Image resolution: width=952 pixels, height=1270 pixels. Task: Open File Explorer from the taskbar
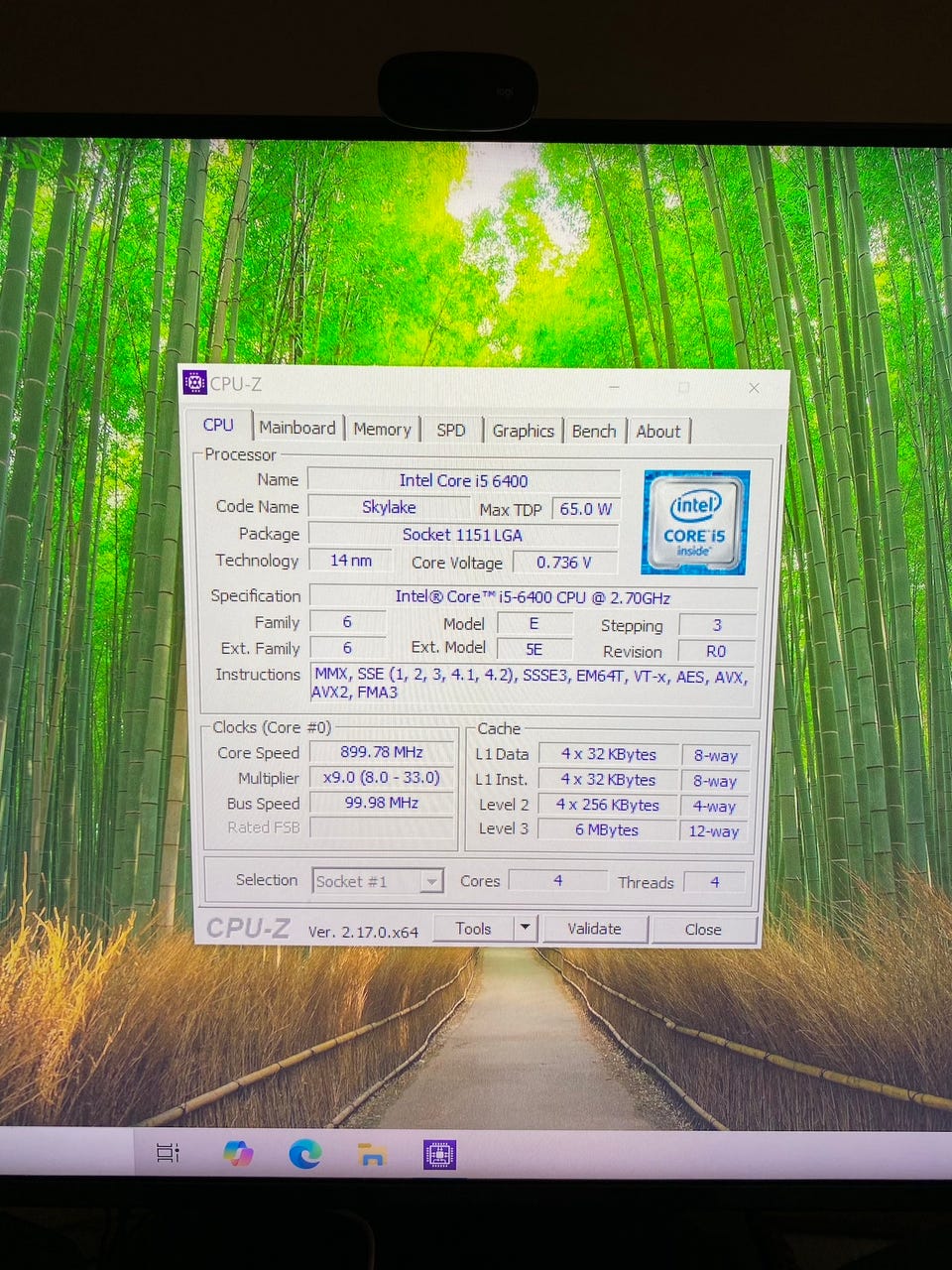[x=372, y=1154]
